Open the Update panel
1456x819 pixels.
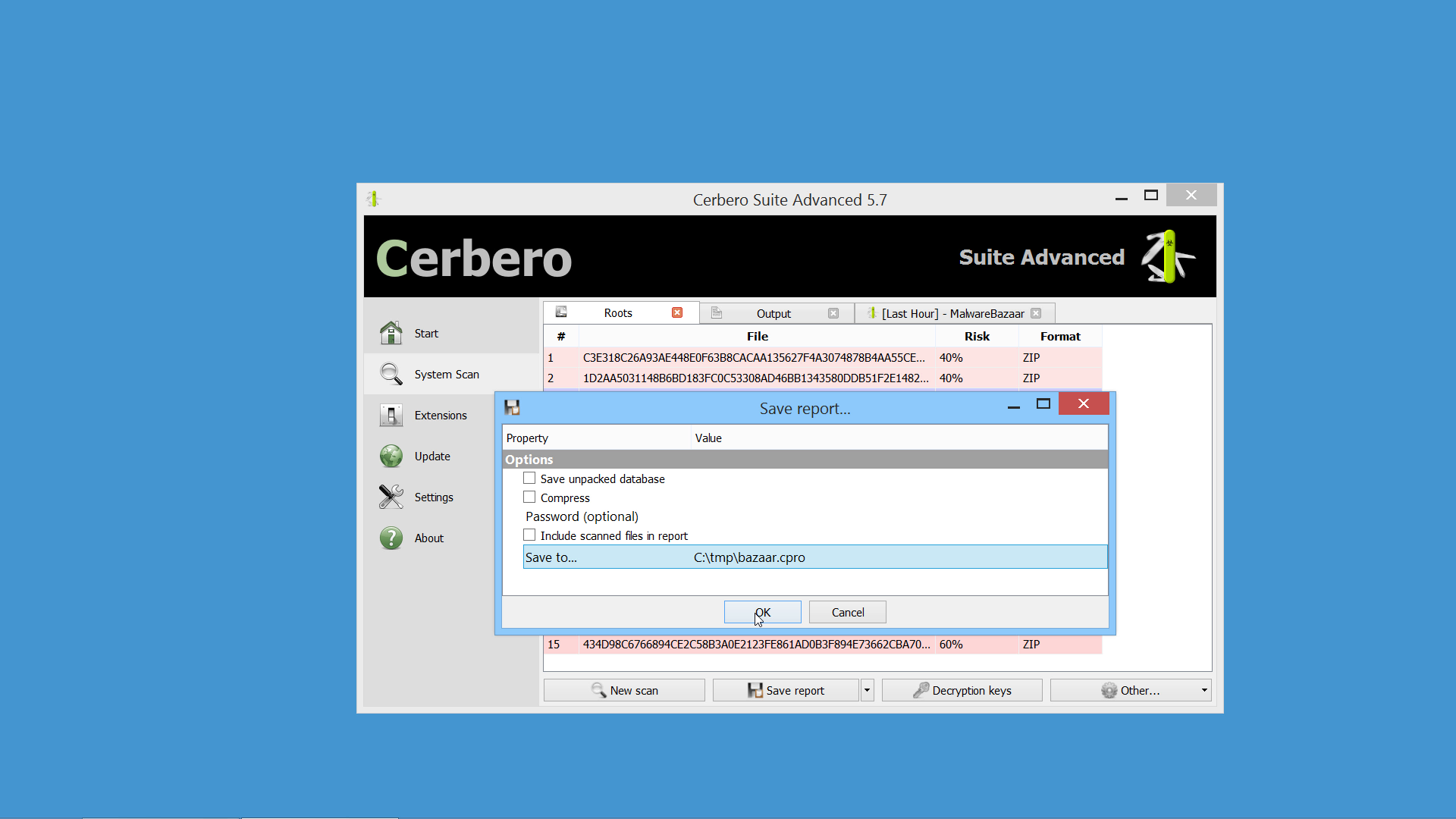(x=432, y=455)
